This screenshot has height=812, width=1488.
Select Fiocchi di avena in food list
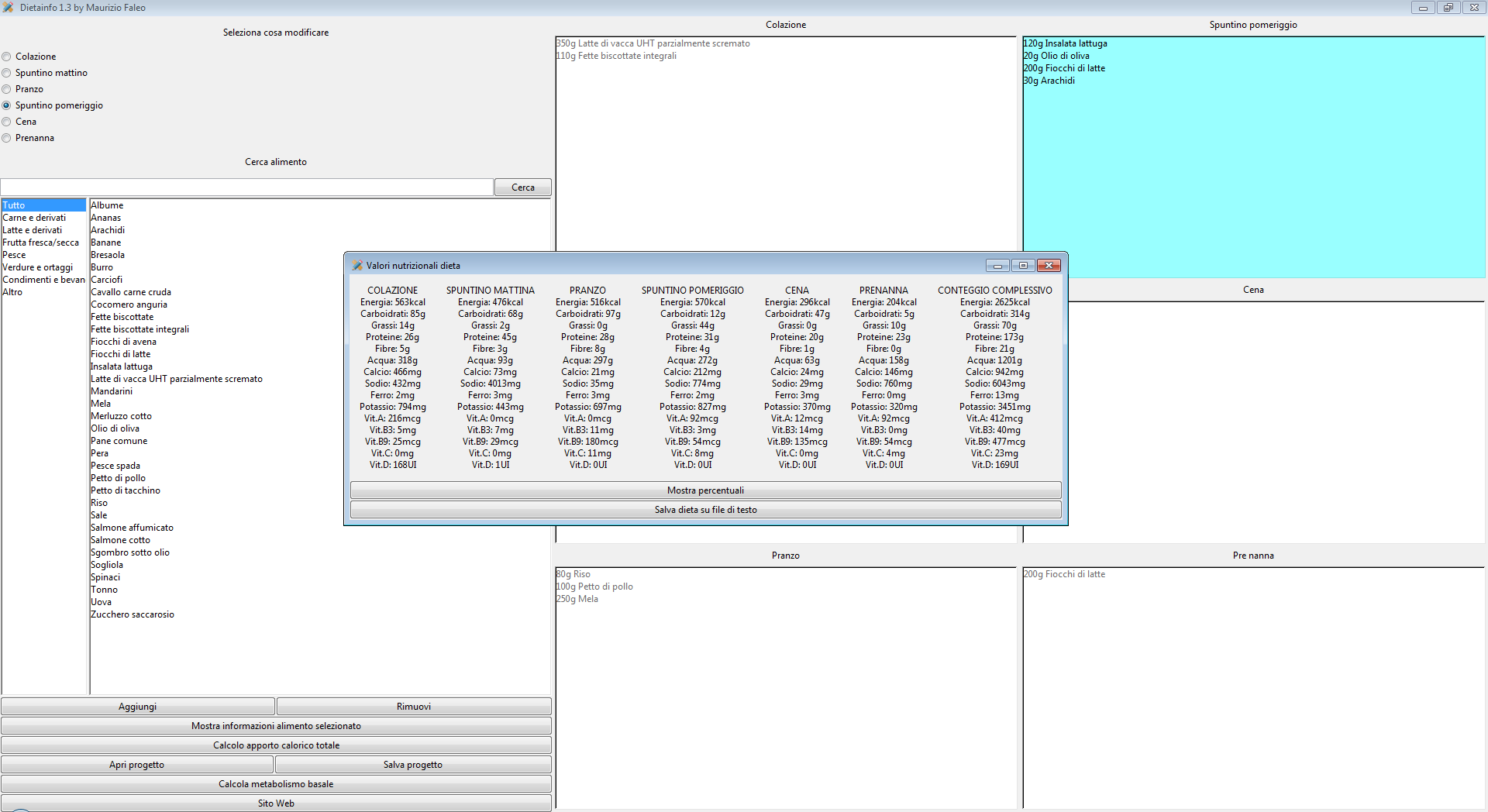[123, 342]
